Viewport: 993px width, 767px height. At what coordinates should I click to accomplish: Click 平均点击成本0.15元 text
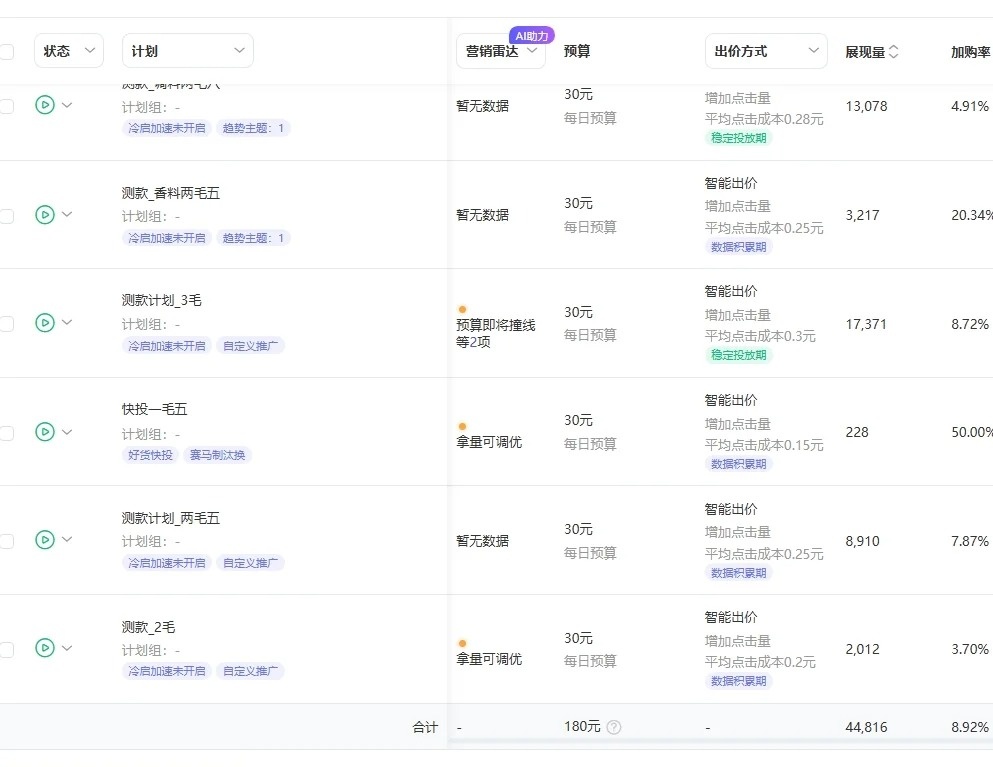pos(764,445)
